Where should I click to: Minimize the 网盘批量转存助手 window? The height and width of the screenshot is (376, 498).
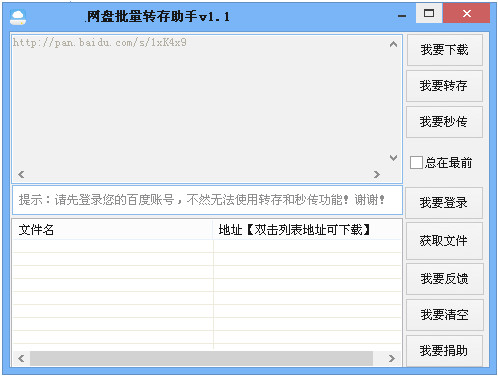click(x=402, y=16)
